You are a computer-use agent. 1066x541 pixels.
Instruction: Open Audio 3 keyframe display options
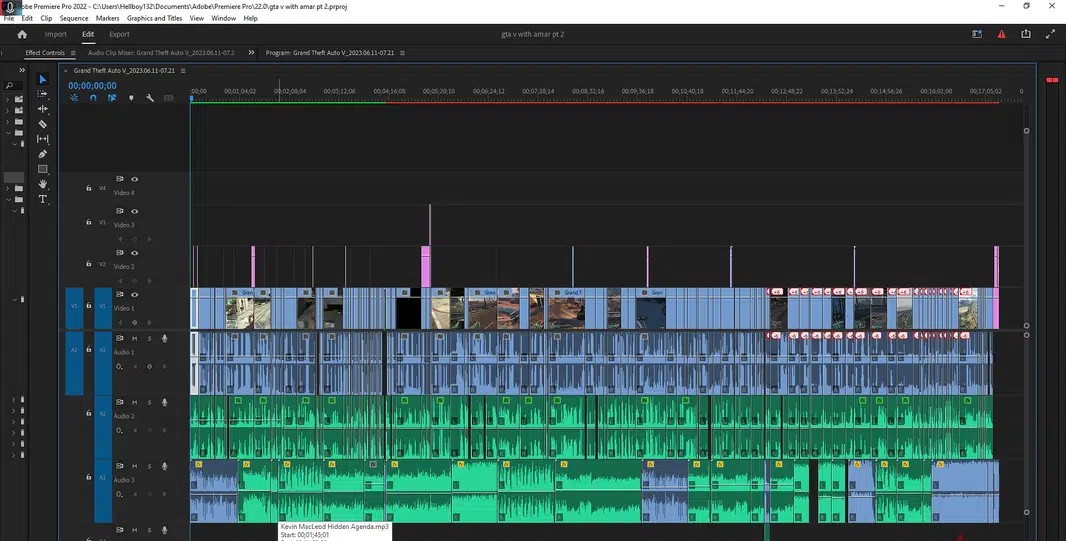point(120,494)
